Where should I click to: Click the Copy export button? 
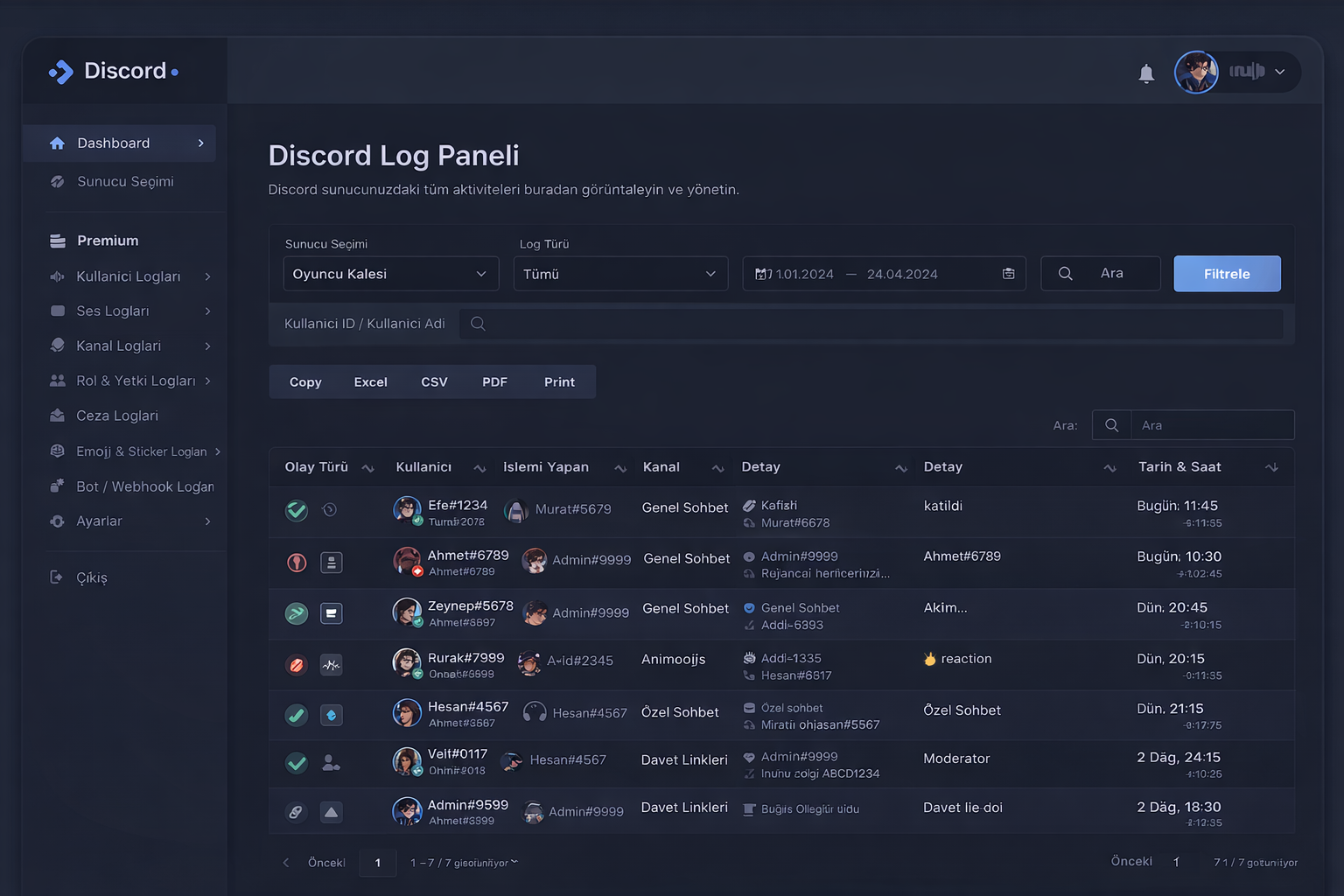point(305,382)
